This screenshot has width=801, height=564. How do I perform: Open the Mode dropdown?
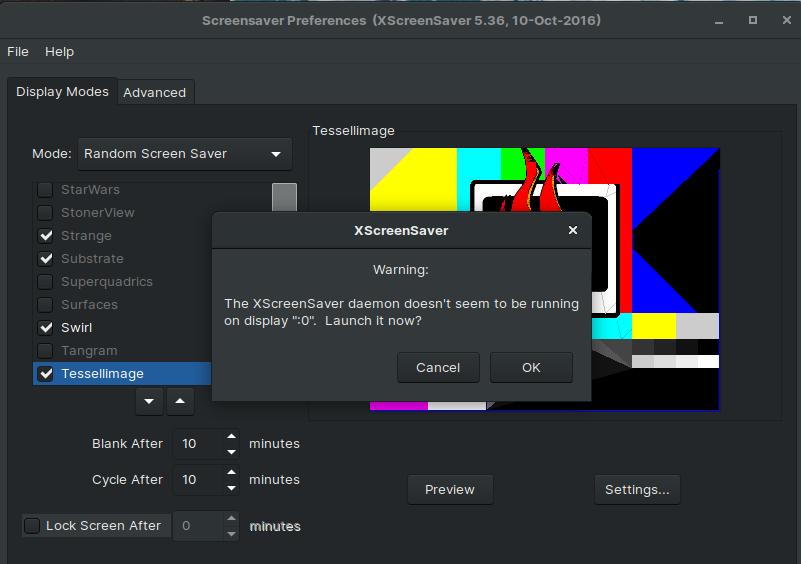point(185,154)
